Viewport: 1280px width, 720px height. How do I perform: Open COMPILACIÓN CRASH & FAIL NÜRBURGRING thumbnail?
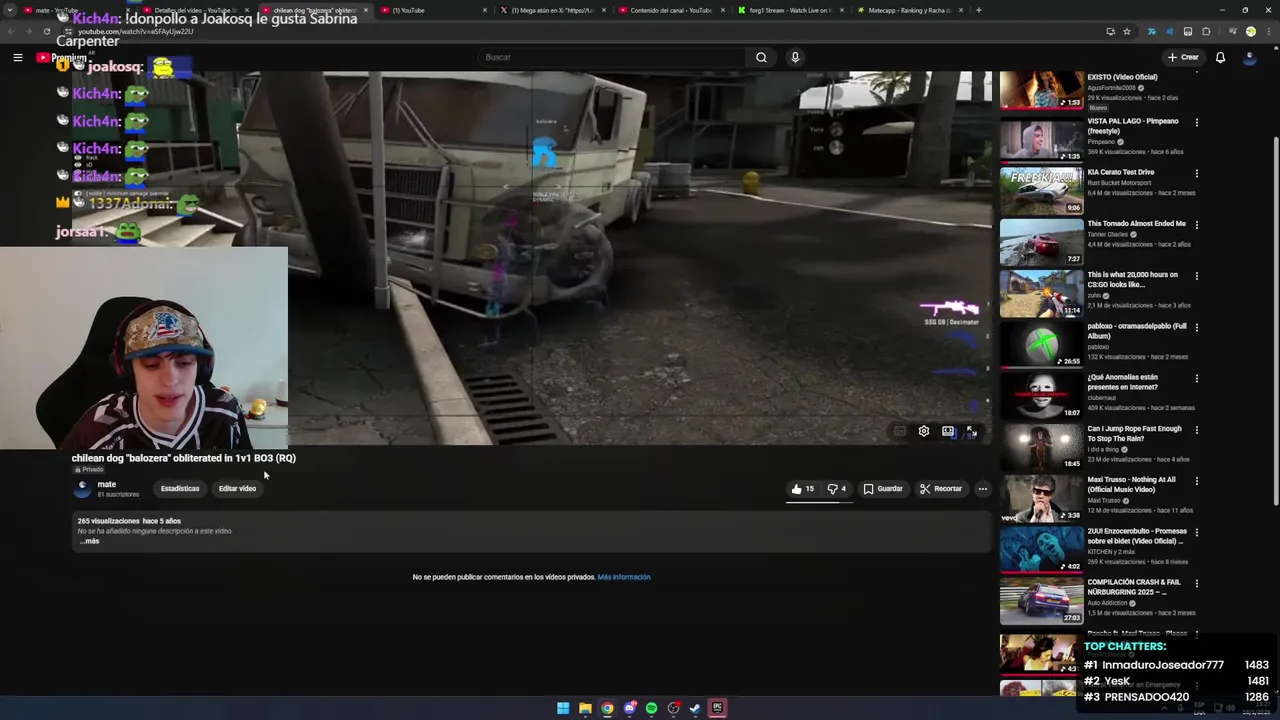pyautogui.click(x=1041, y=601)
